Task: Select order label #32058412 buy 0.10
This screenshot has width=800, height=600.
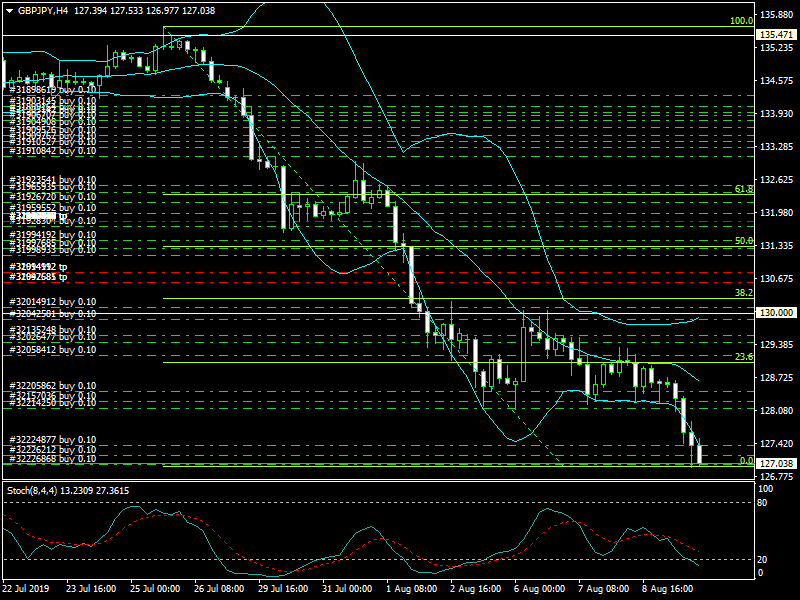Action: pyautogui.click(x=53, y=349)
